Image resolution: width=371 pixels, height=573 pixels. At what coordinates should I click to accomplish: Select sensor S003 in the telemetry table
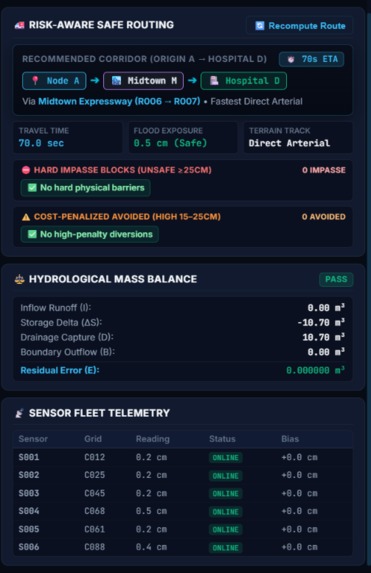click(29, 493)
